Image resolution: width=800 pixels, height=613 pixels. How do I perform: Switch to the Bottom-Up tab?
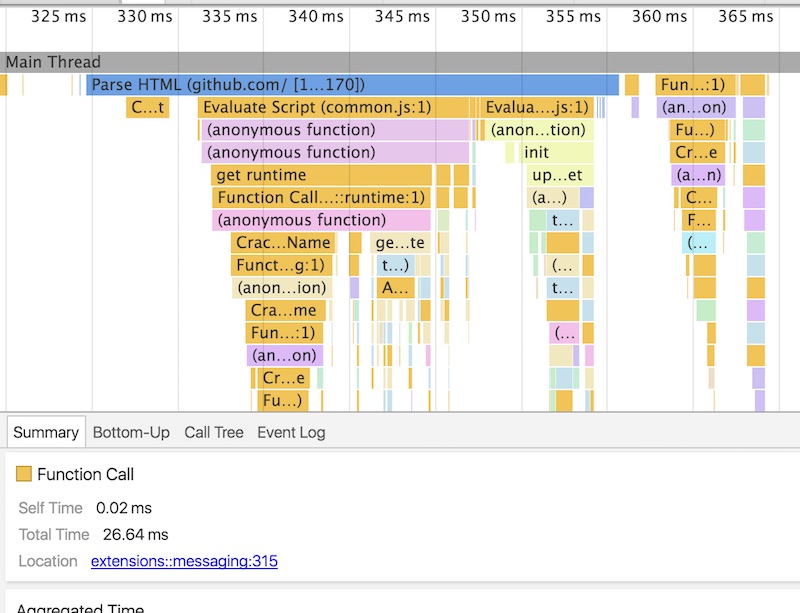pyautogui.click(x=131, y=433)
